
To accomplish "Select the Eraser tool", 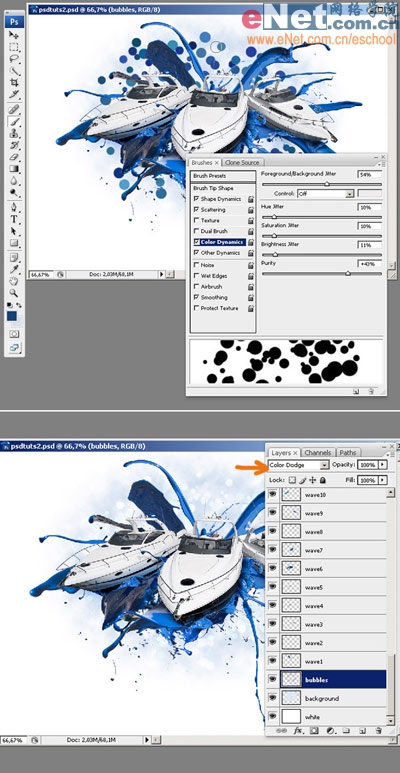I will 14,157.
